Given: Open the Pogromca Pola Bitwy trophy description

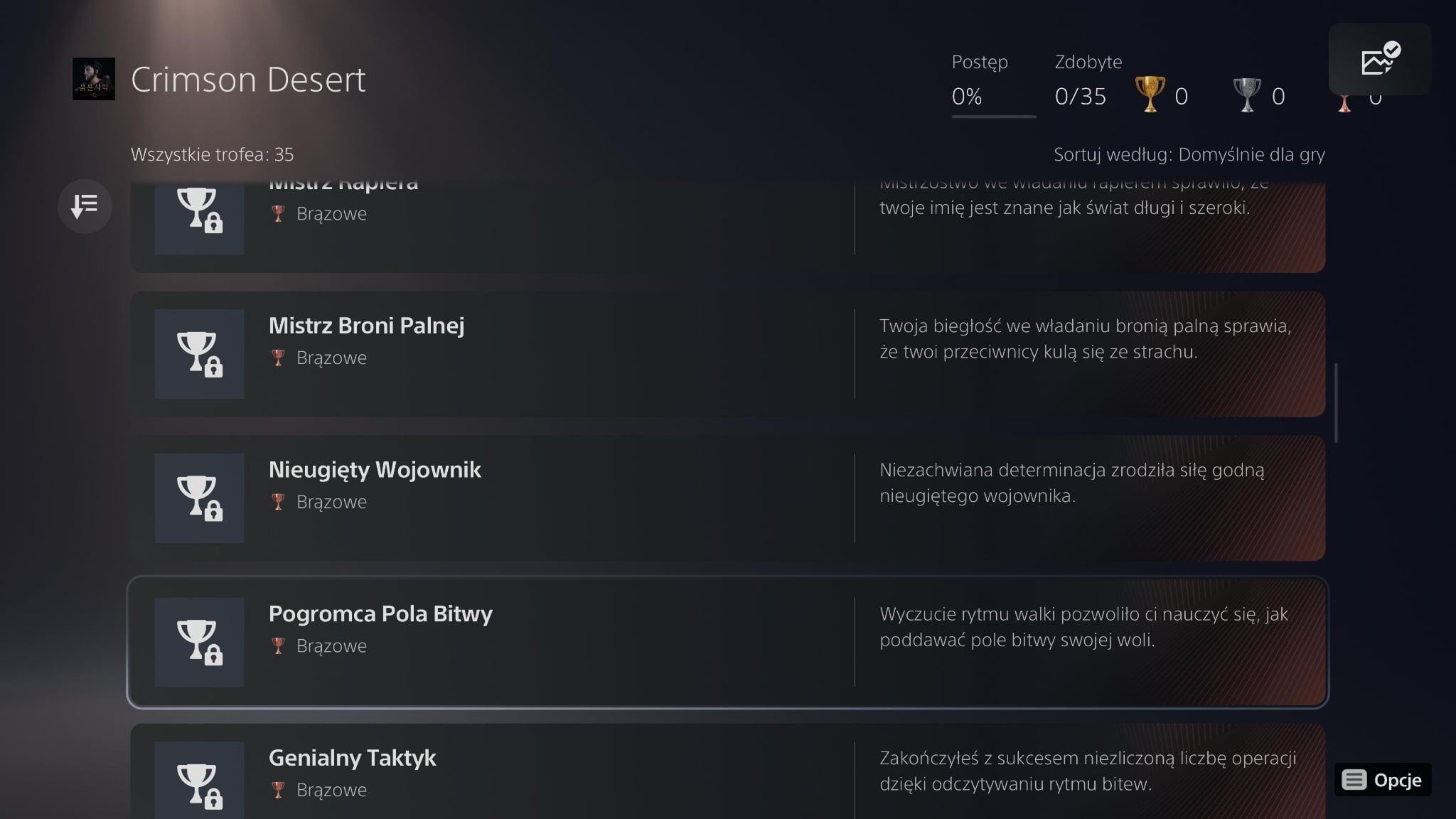Looking at the screenshot, I should pos(1083,627).
